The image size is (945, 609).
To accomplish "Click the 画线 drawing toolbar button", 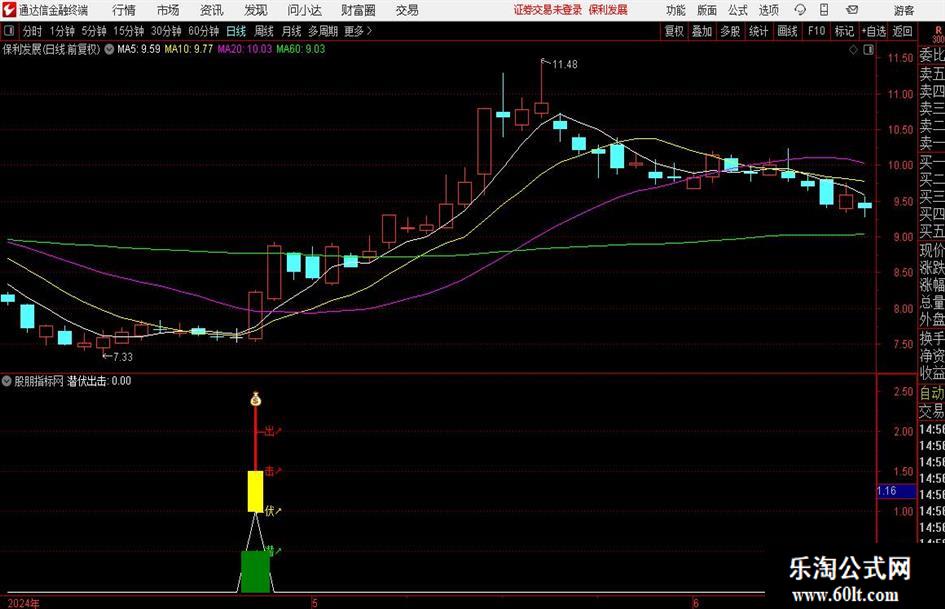I will [x=787, y=31].
